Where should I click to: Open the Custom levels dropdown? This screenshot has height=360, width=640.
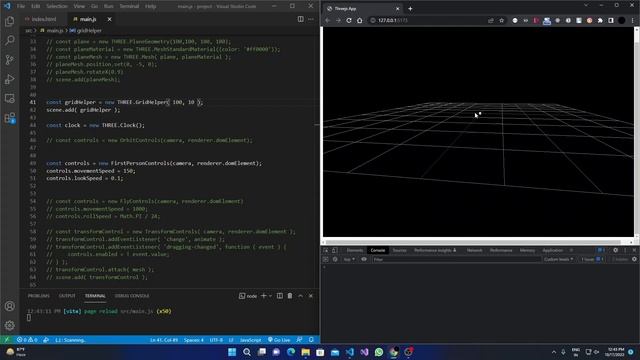point(558,259)
